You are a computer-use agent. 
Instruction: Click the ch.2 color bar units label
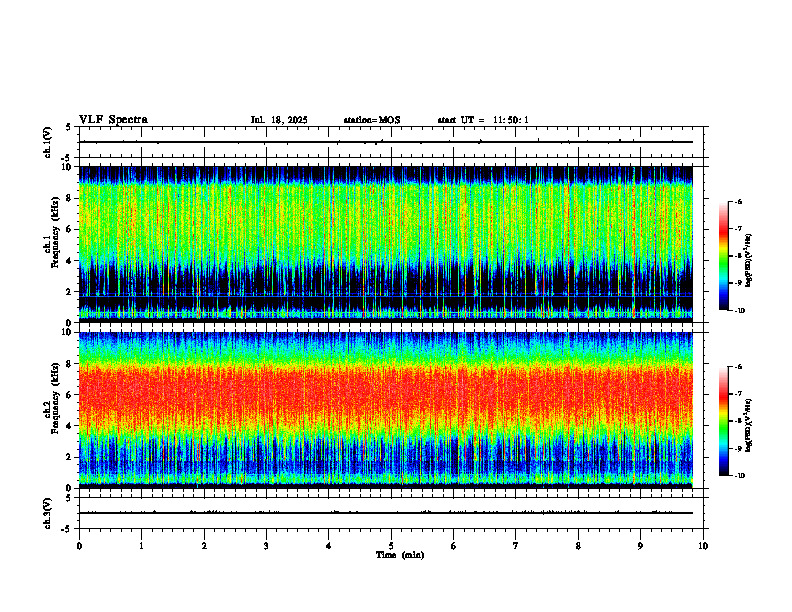coord(749,425)
